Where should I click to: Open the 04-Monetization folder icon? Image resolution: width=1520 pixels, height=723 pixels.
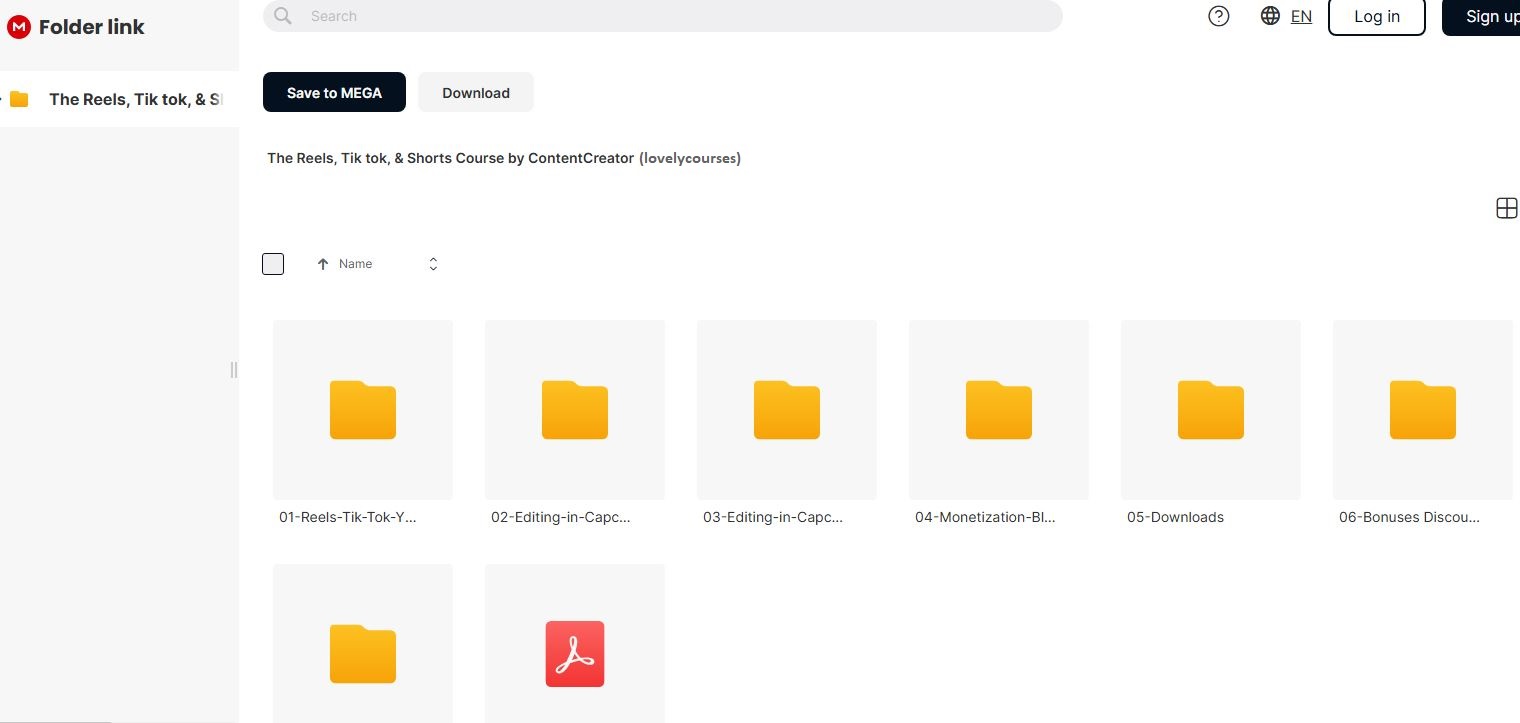pos(998,410)
